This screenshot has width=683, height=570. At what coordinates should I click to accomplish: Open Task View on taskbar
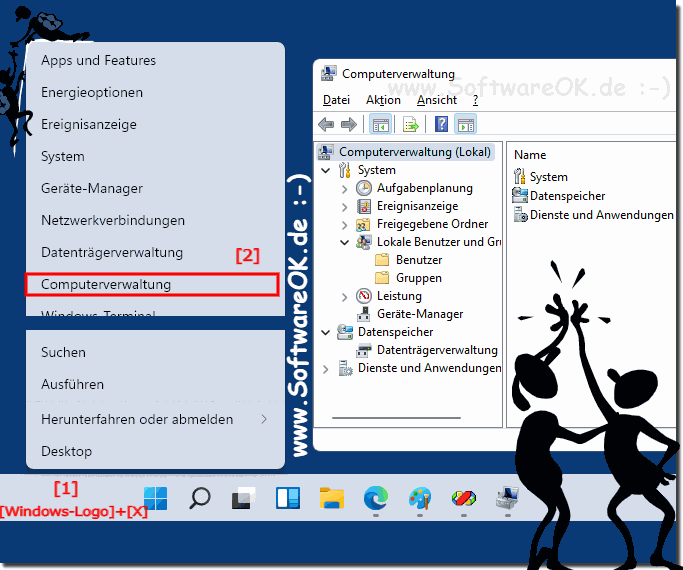[243, 498]
